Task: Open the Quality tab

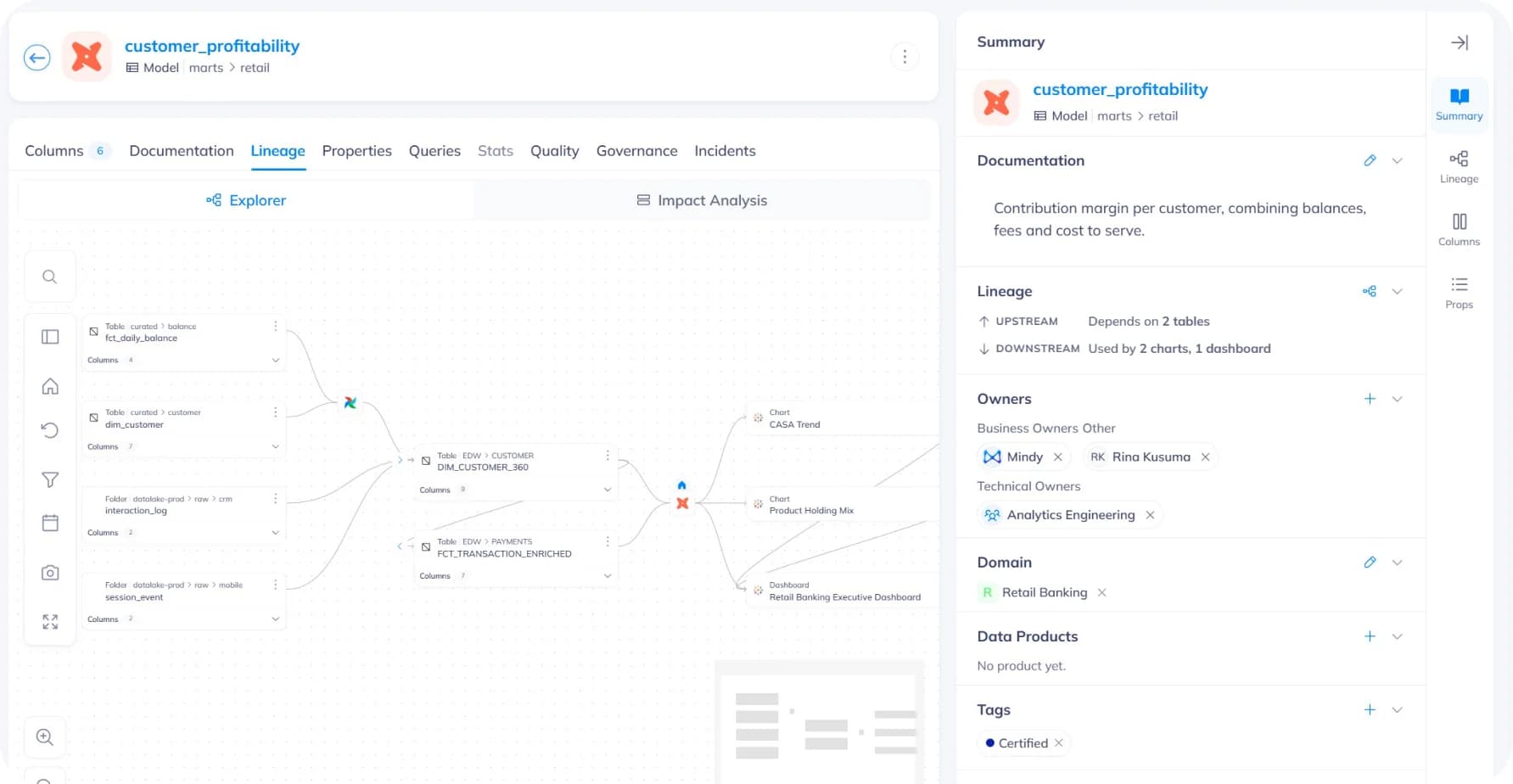Action: click(555, 151)
